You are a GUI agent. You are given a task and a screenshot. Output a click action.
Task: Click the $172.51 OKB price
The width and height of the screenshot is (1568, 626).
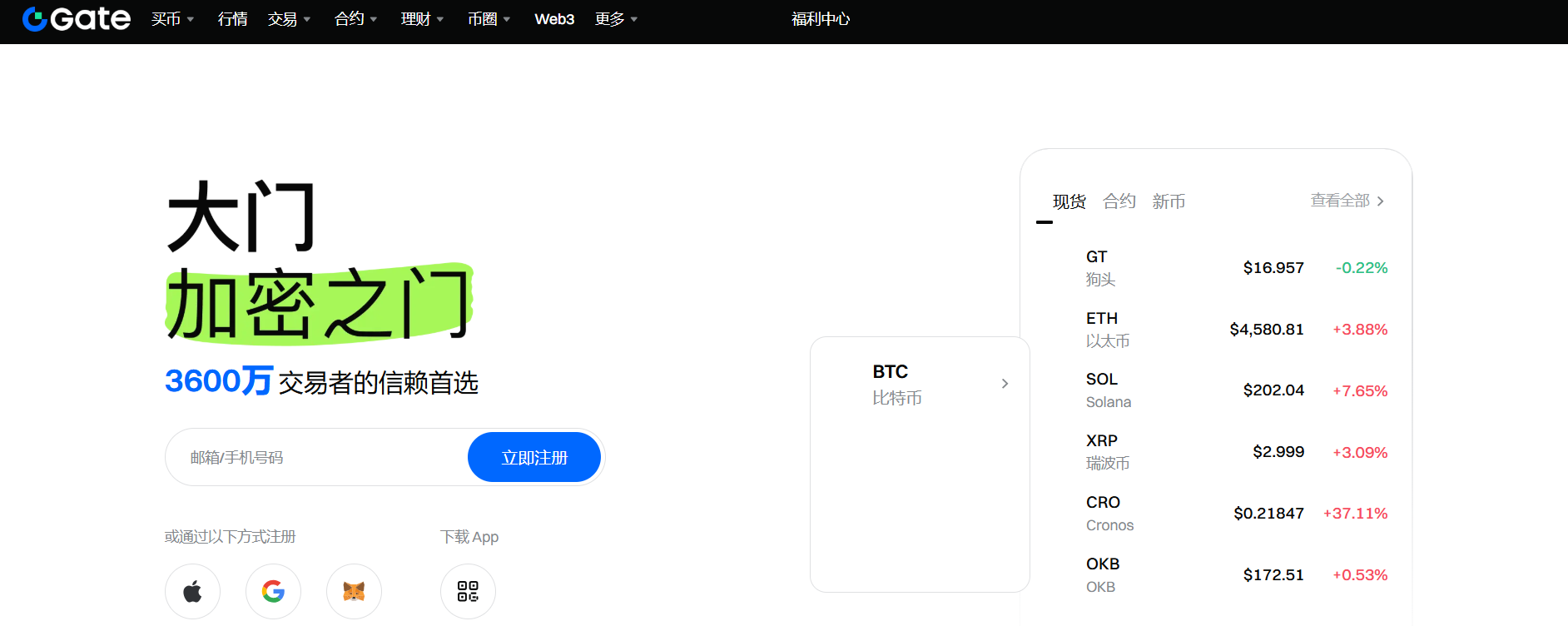pos(1273,575)
